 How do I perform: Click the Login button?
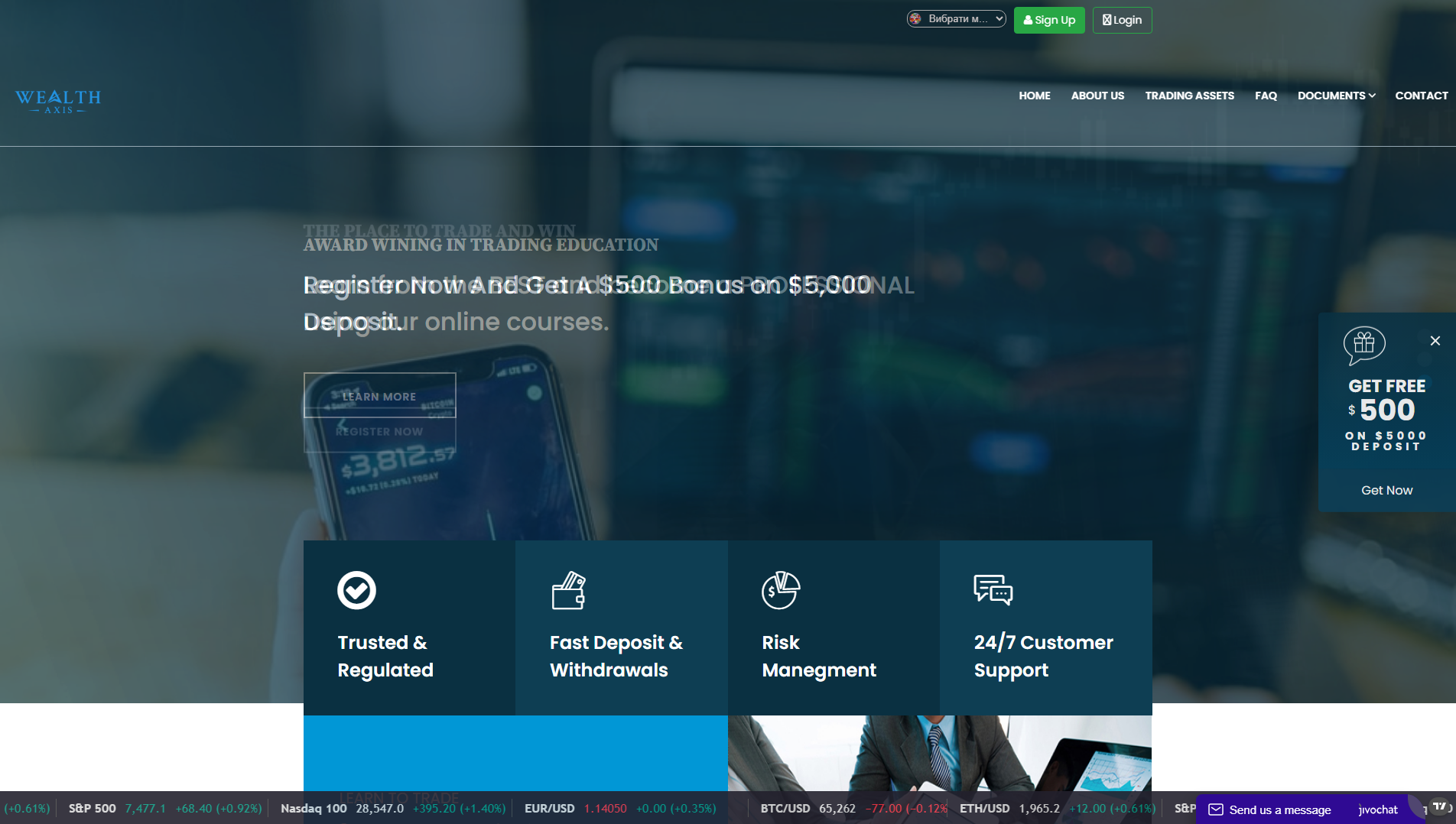coord(1122,20)
